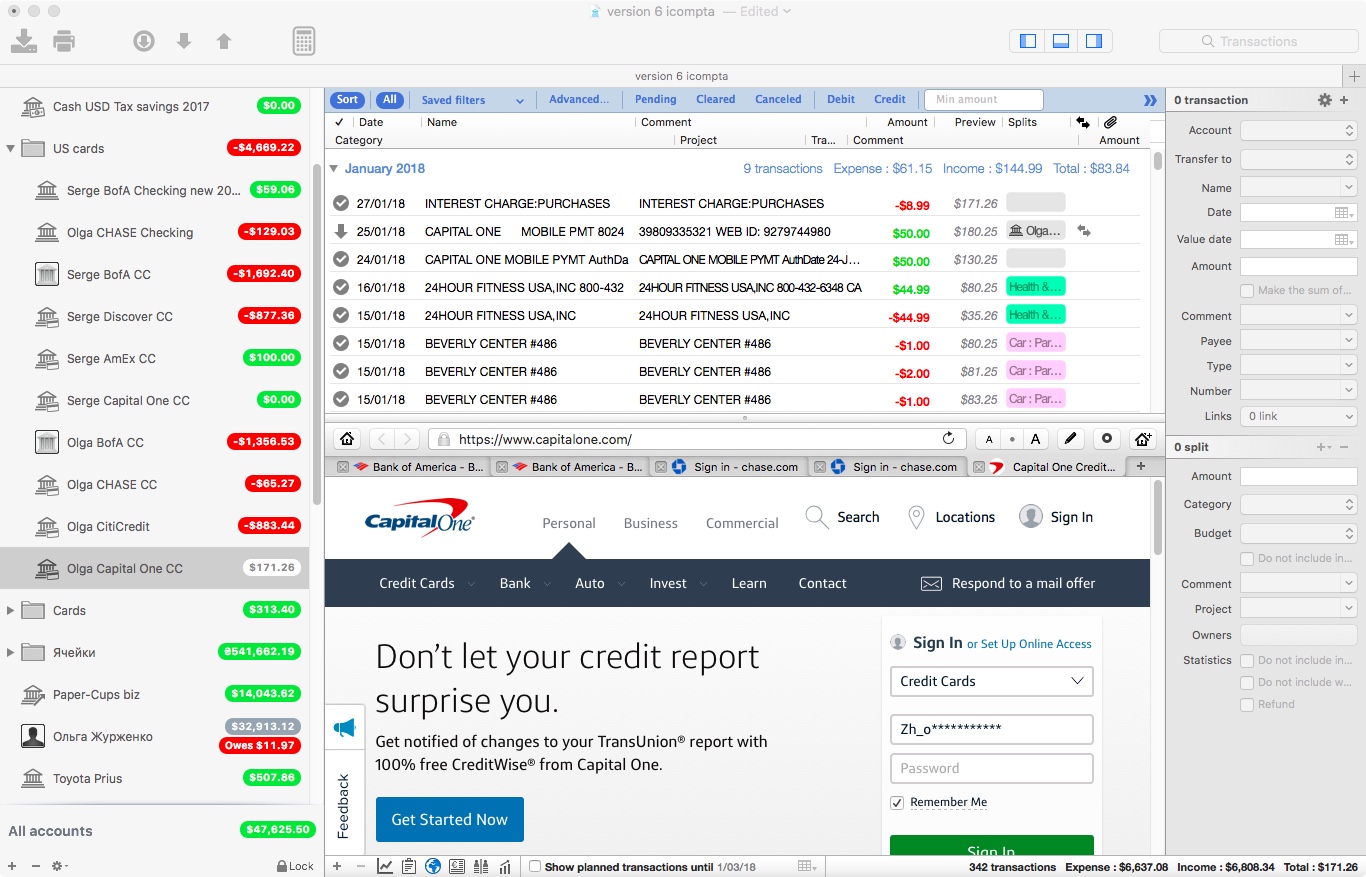Toggle cleared check on 24HOUR FITNESS USA,INC 800-432 row

[341, 287]
